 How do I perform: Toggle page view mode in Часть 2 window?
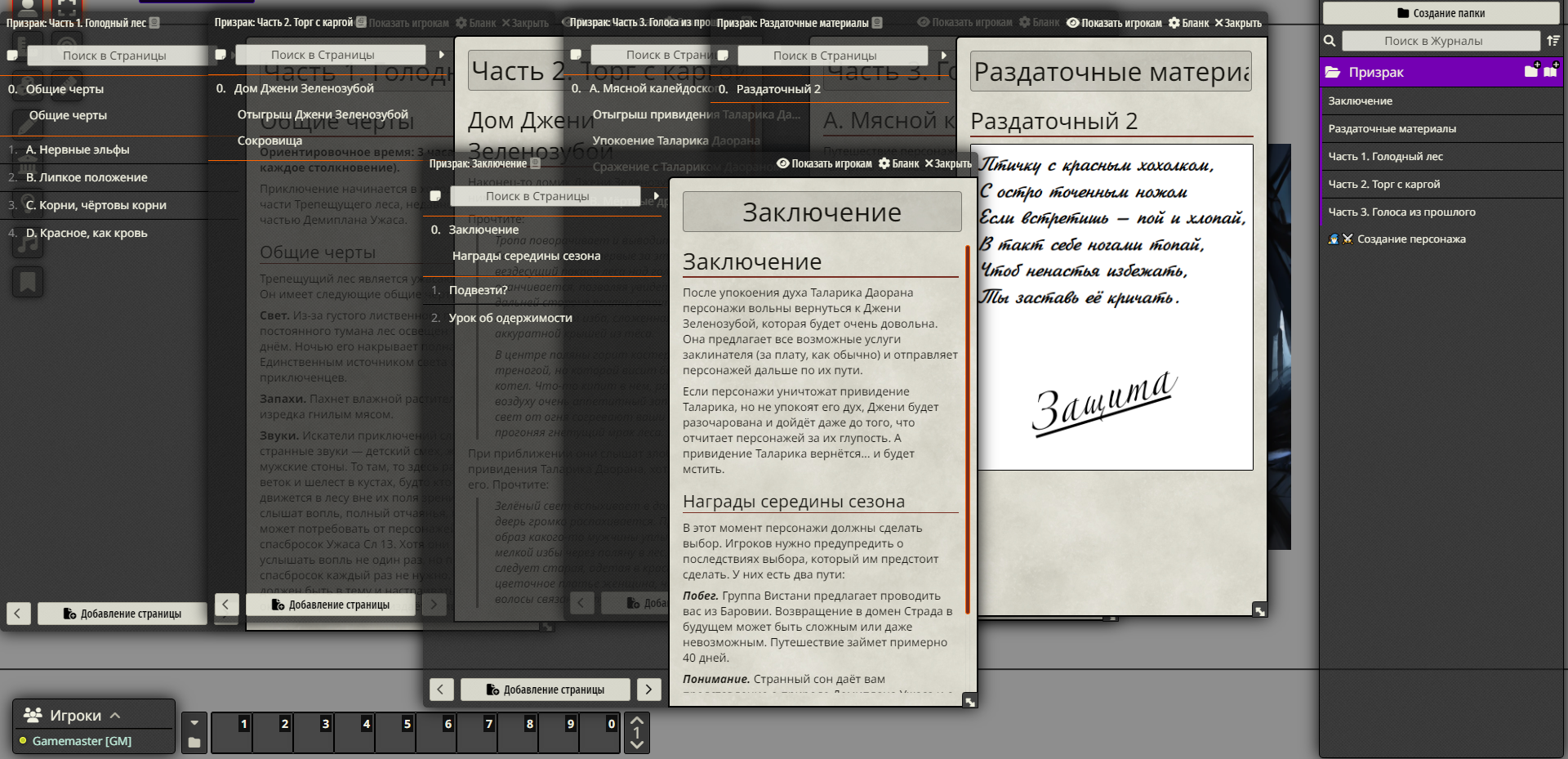click(x=220, y=55)
